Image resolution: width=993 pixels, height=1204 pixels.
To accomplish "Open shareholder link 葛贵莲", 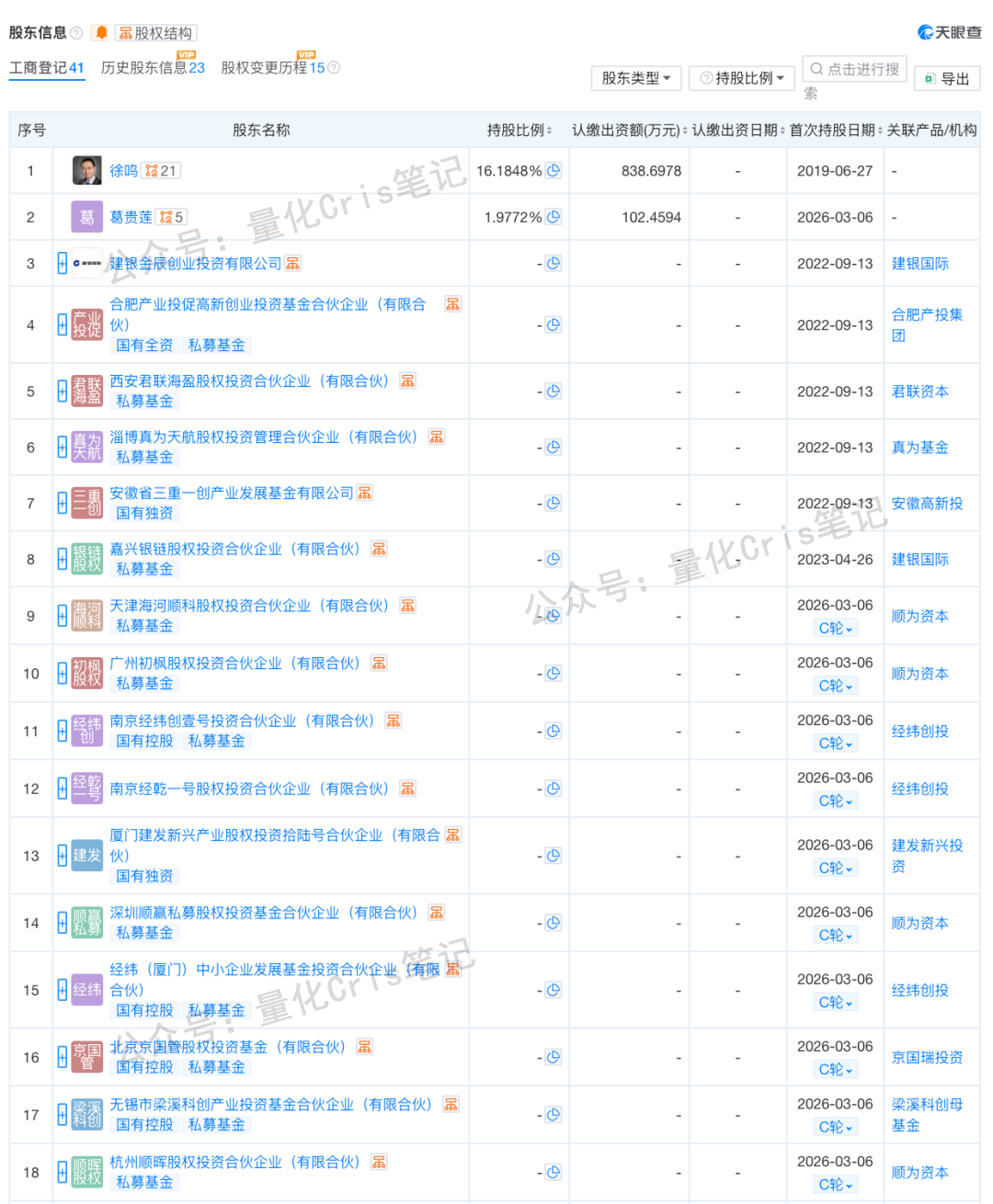I will (131, 218).
